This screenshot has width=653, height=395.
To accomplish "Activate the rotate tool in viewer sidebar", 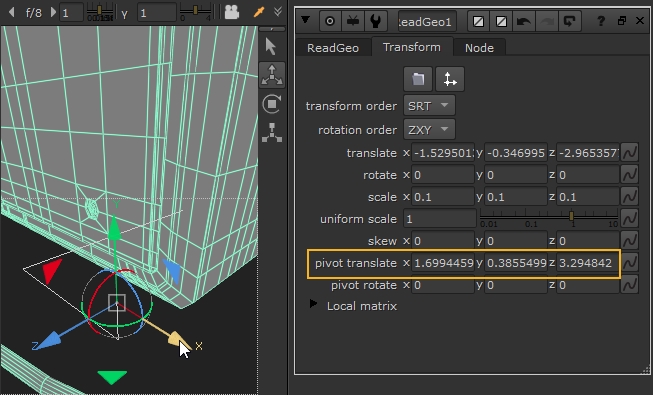I will tap(272, 104).
